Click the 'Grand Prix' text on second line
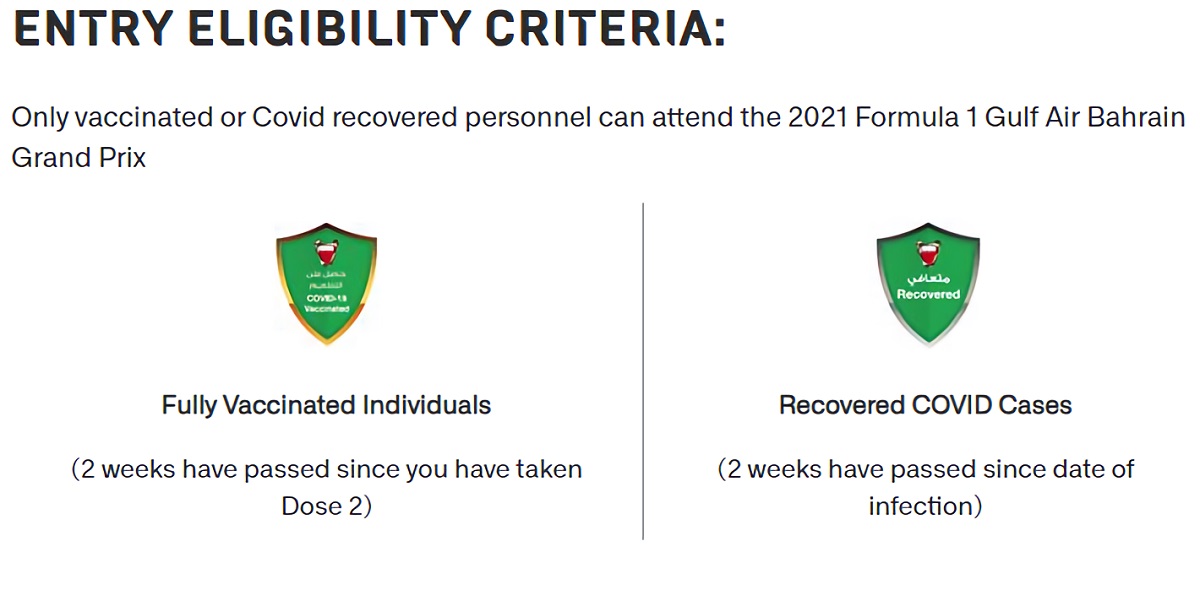This screenshot has height=601, width=1200. pos(79,157)
